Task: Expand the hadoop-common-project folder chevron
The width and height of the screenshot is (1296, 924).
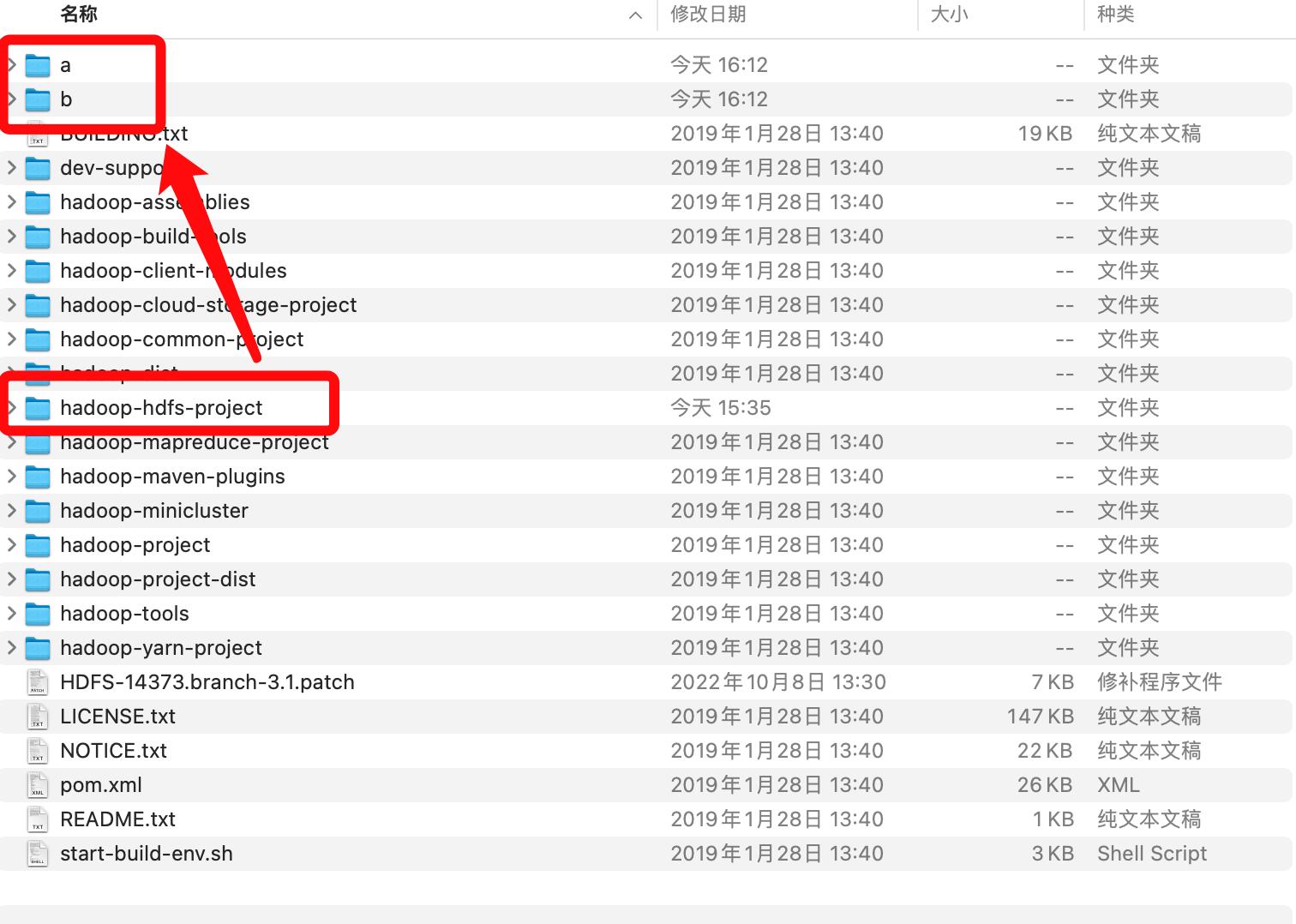Action: point(12,339)
